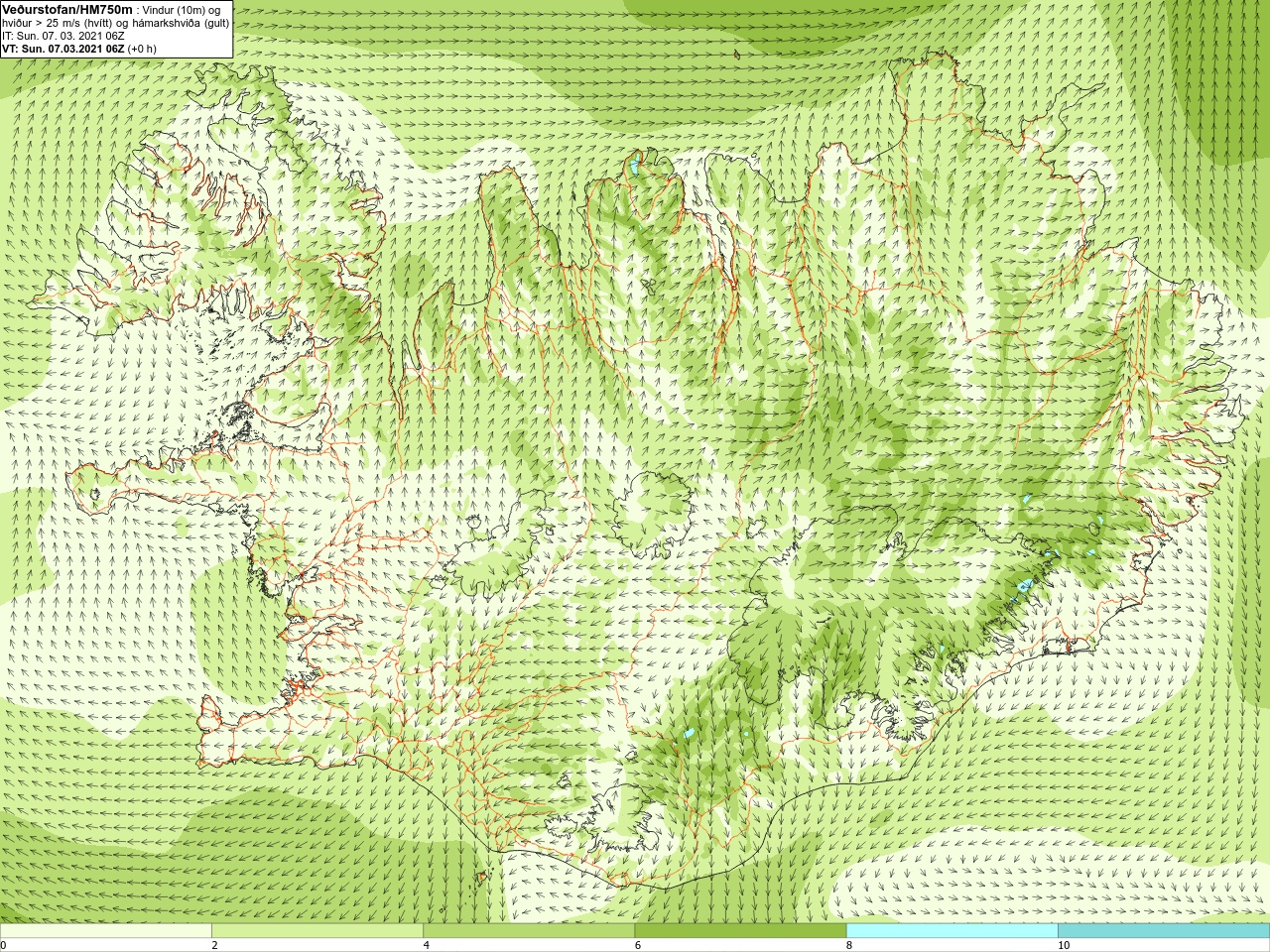
Task: Click the medium green 4–6 legend swatch
Action: [529, 931]
